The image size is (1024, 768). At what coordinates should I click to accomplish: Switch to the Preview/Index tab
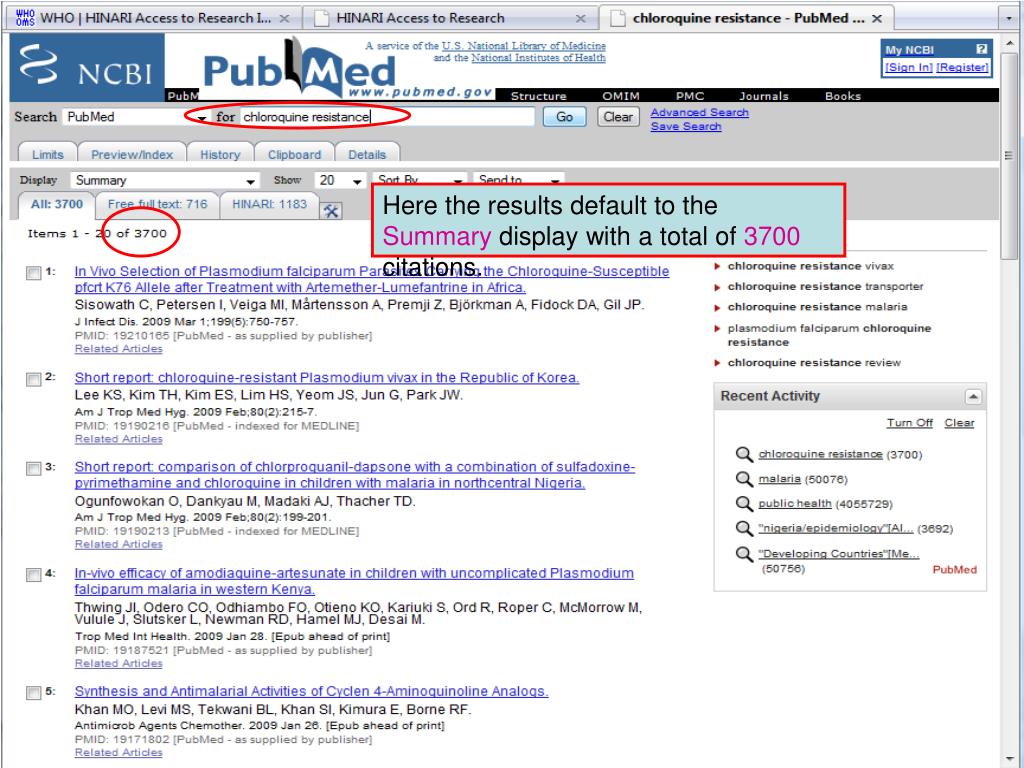click(x=132, y=155)
